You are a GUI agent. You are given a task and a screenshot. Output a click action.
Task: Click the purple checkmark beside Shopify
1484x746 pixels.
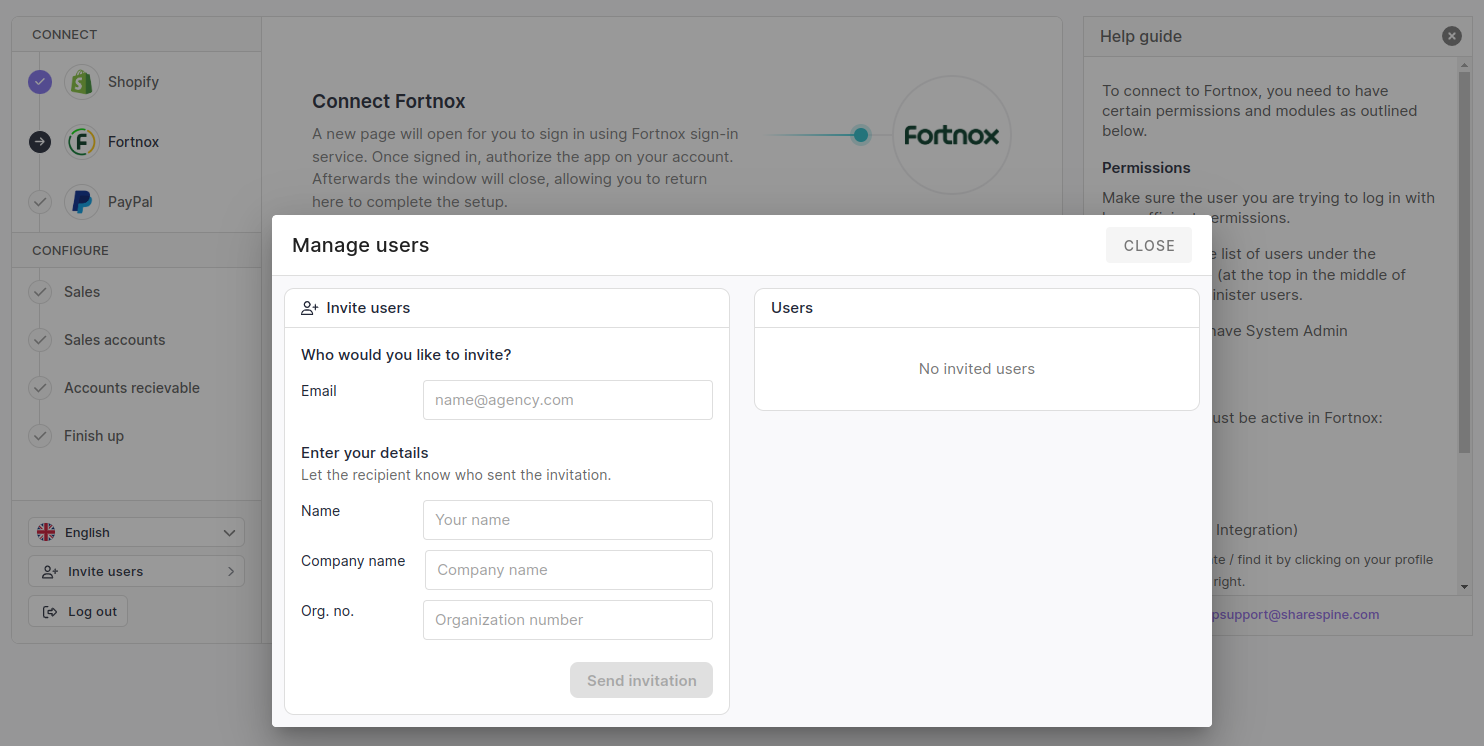(40, 82)
